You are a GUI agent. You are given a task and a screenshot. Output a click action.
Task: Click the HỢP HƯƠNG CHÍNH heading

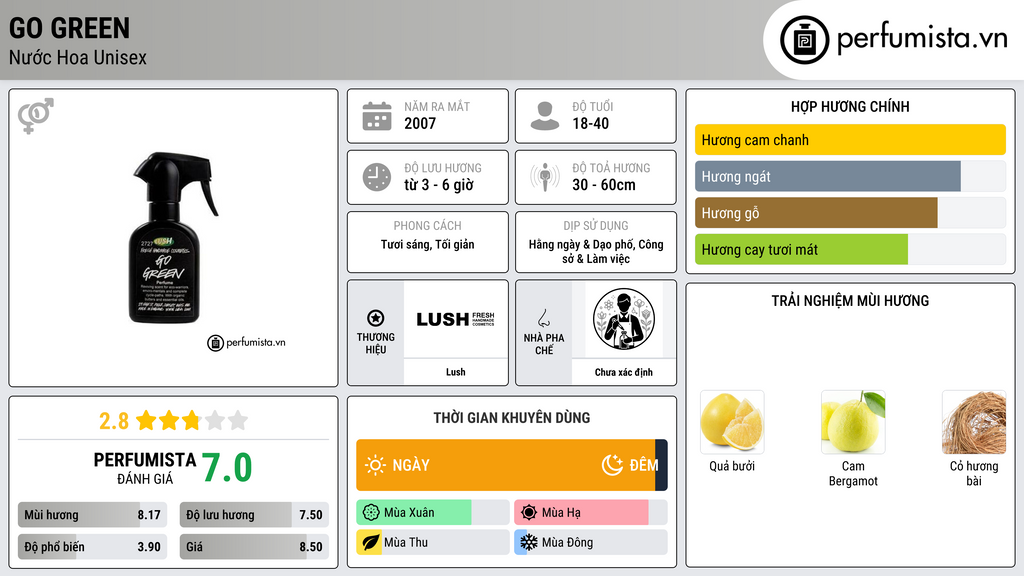(850, 106)
